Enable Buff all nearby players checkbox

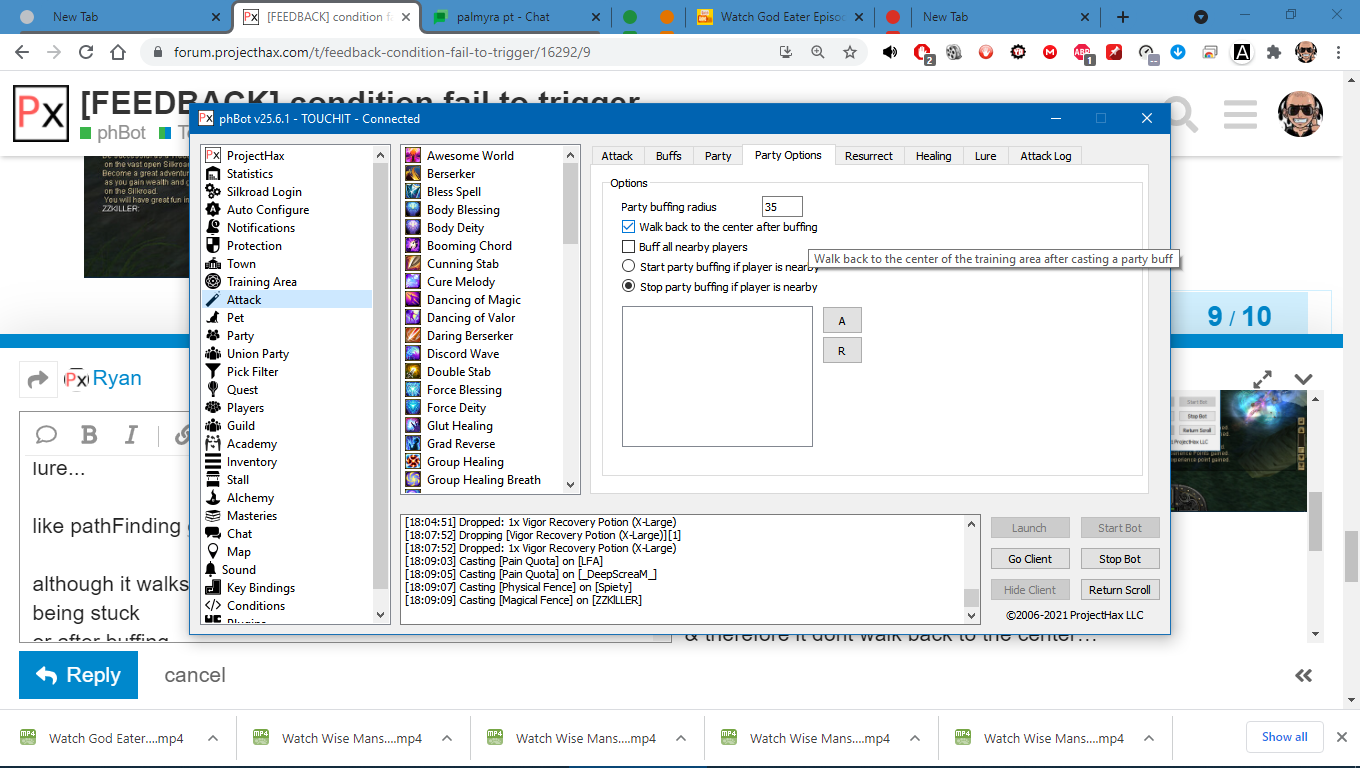click(x=629, y=247)
